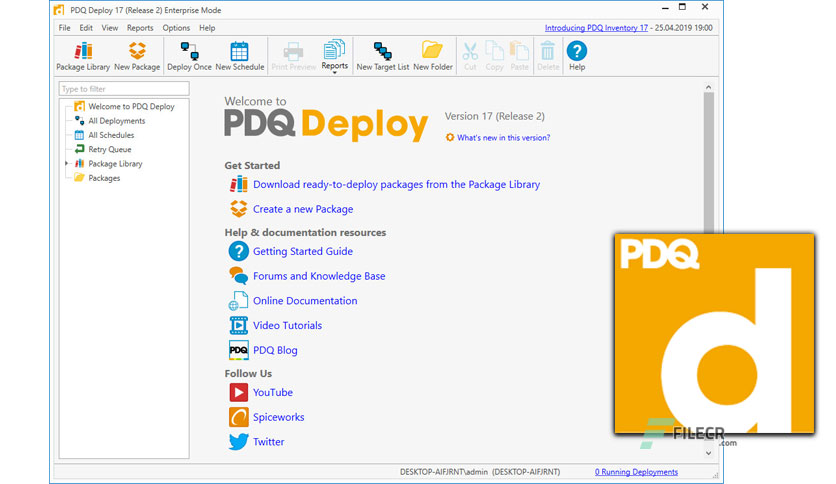The width and height of the screenshot is (836, 484).
Task: Open the Introducing PDQ Inventory 17 link
Action: pyautogui.click(x=596, y=28)
